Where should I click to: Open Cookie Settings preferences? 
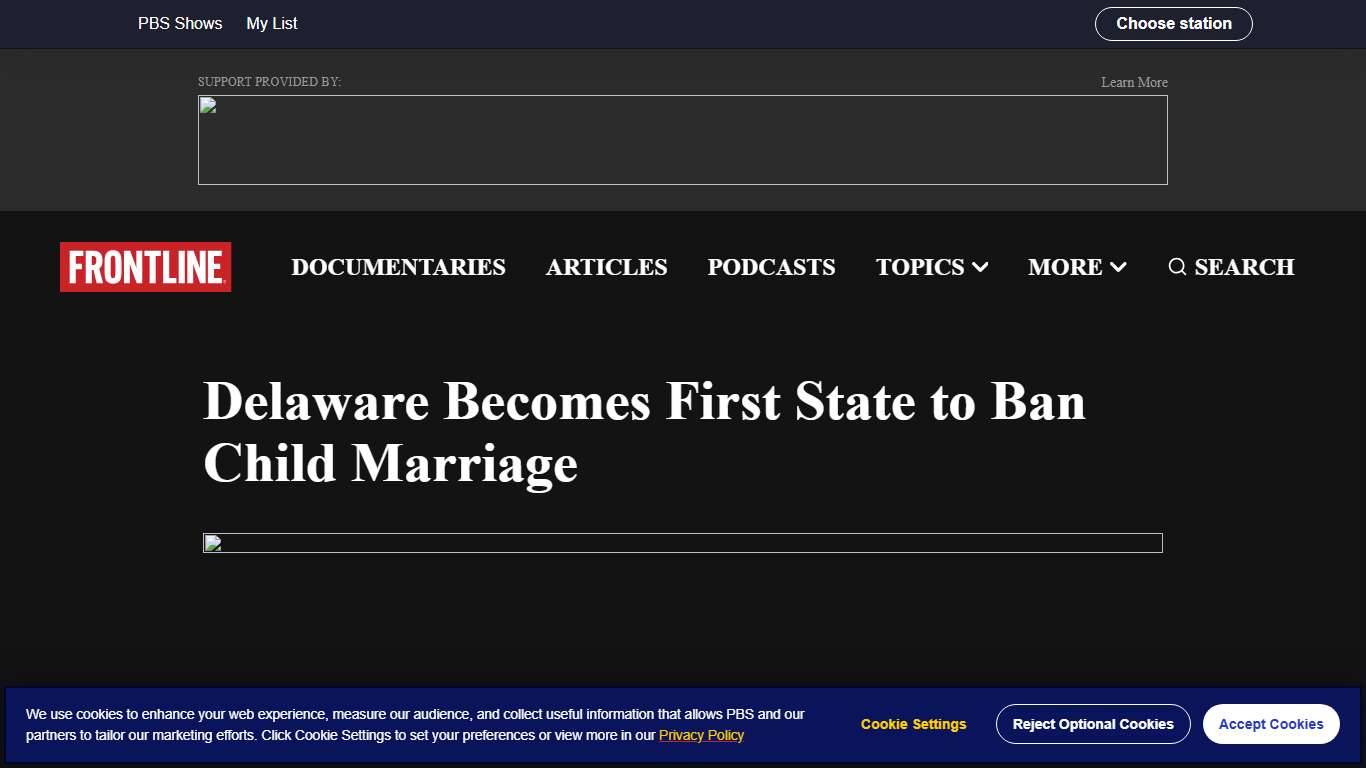coord(913,723)
